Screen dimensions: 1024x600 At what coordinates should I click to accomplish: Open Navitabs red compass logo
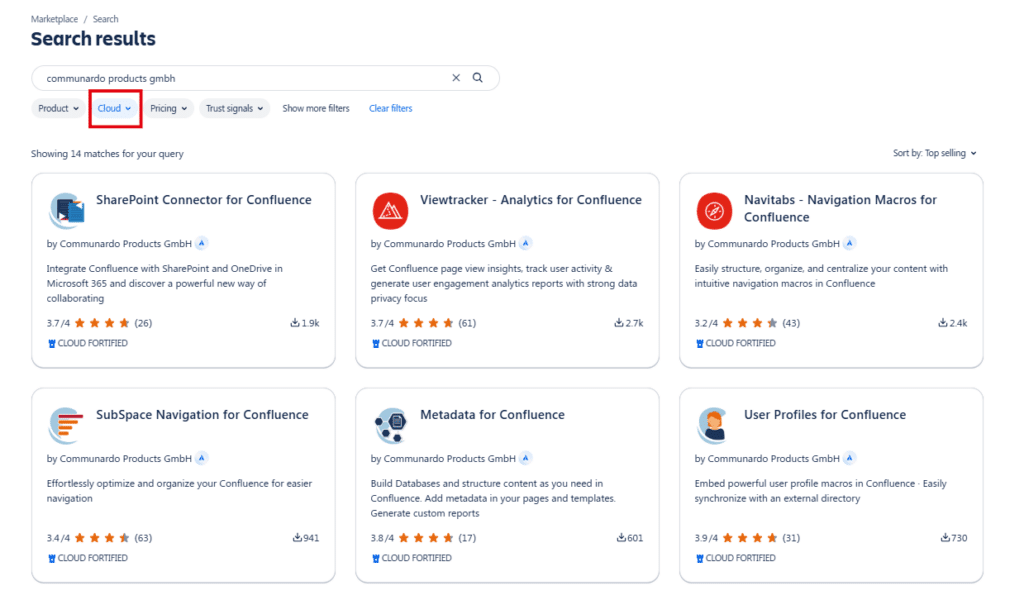(714, 210)
